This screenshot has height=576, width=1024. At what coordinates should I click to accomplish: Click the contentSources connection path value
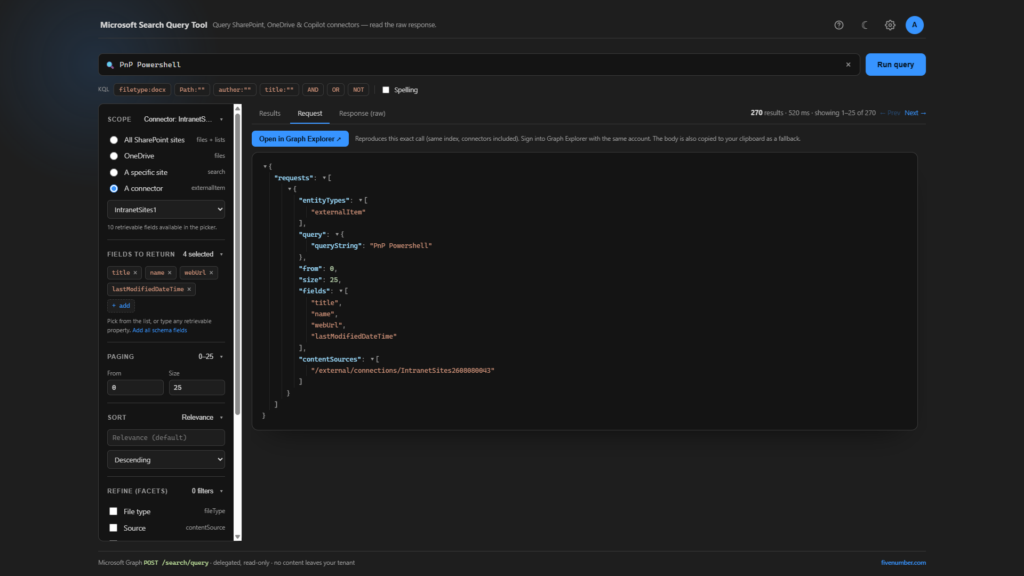403,370
